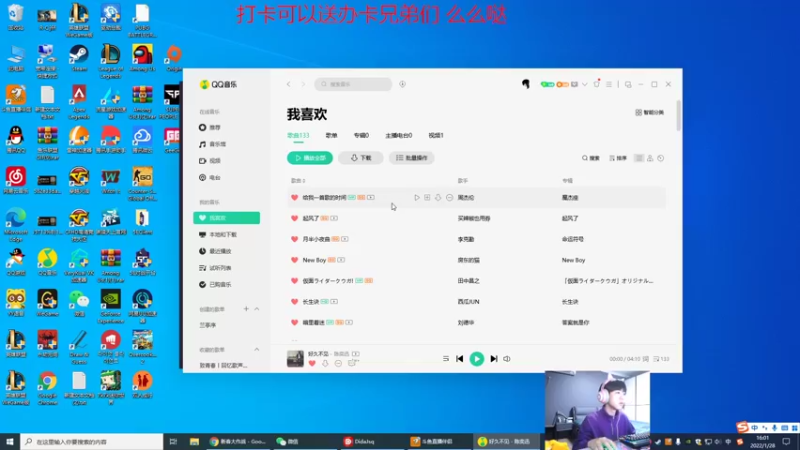Expand the account dropdown chevron in title bar
Screen dimensions: 800x450
pyautogui.click(x=585, y=84)
